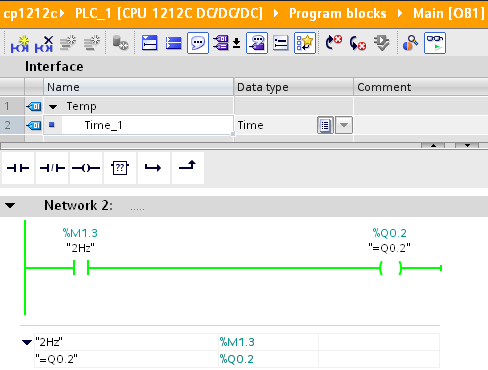
Task: Insert an output coil element
Action: point(86,168)
